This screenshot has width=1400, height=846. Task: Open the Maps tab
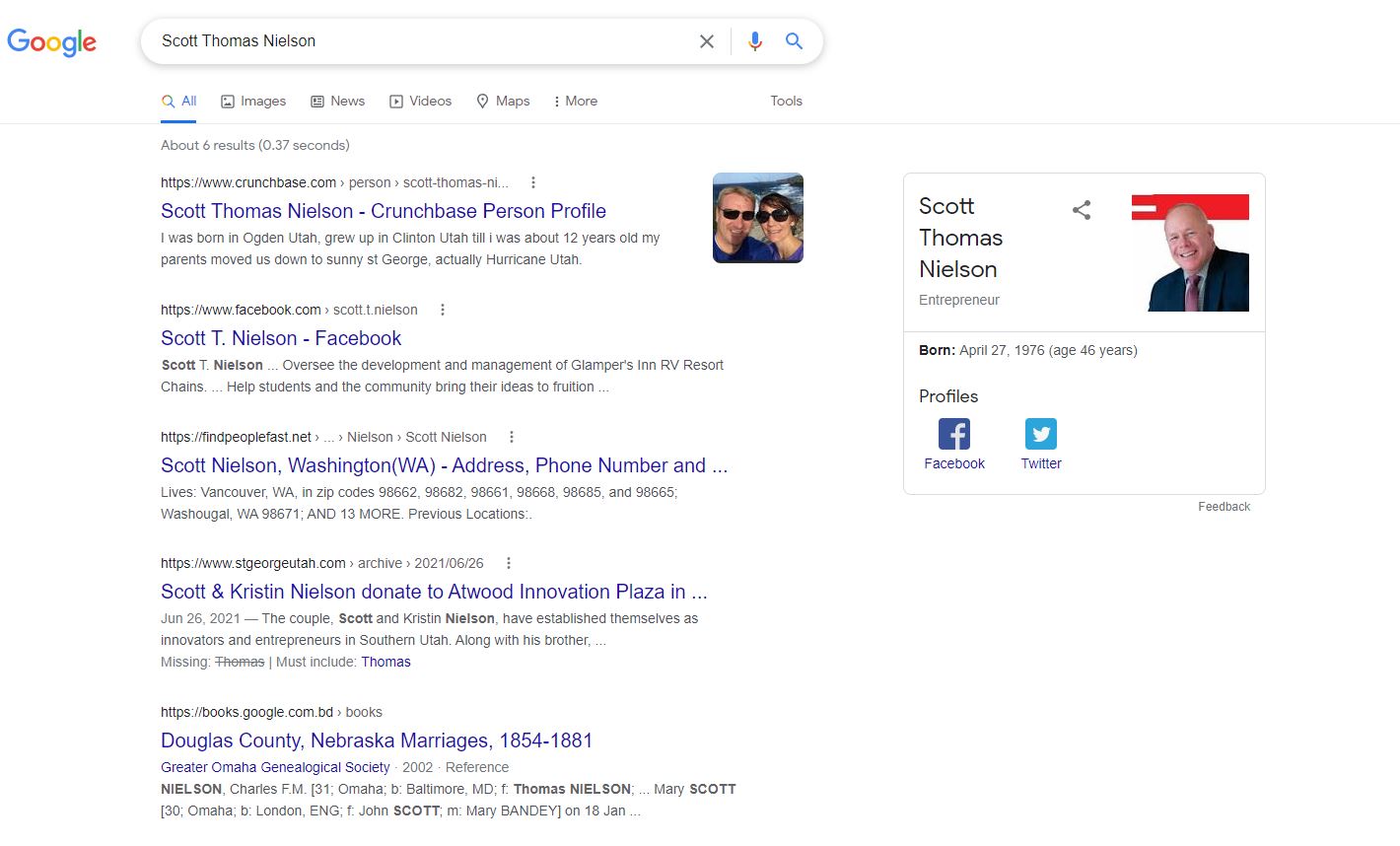tap(503, 101)
